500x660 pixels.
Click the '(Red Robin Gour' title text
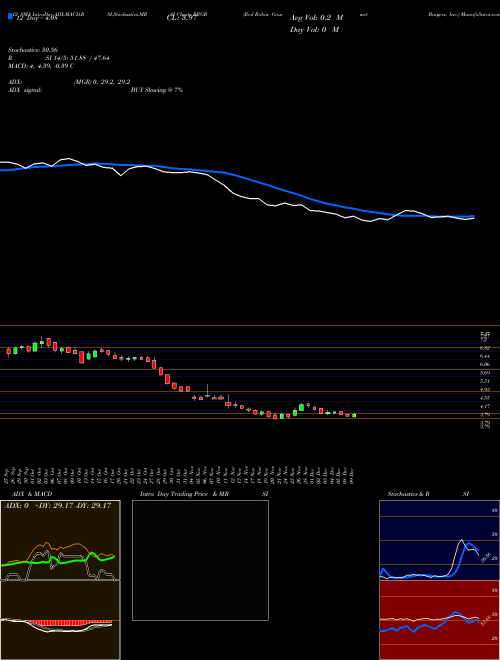(262, 14)
